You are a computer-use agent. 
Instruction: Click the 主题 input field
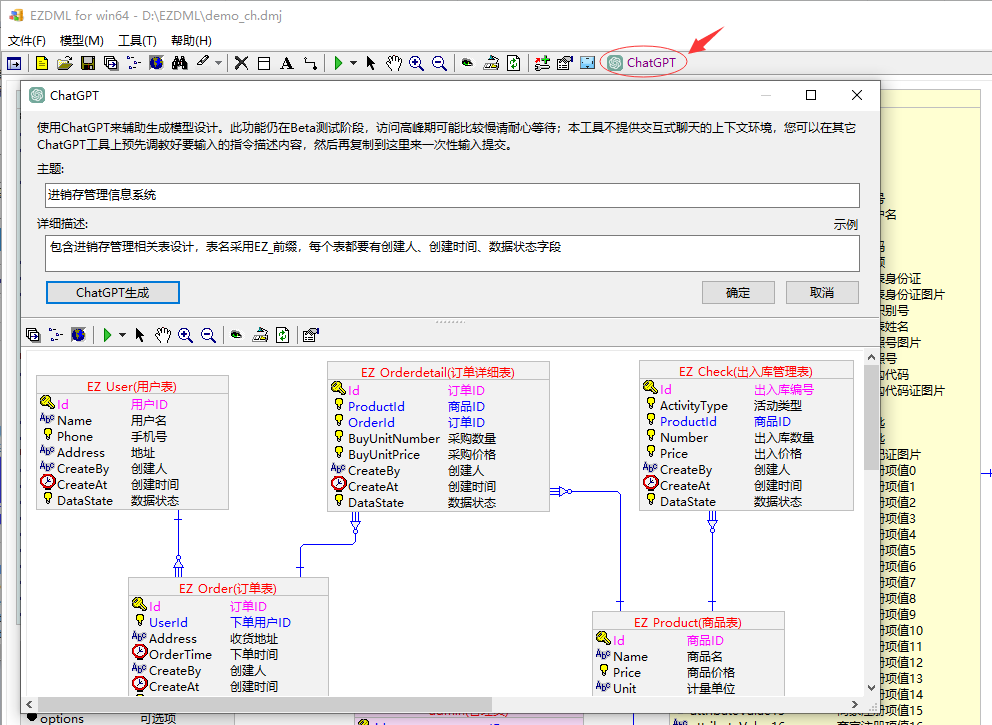[452, 195]
